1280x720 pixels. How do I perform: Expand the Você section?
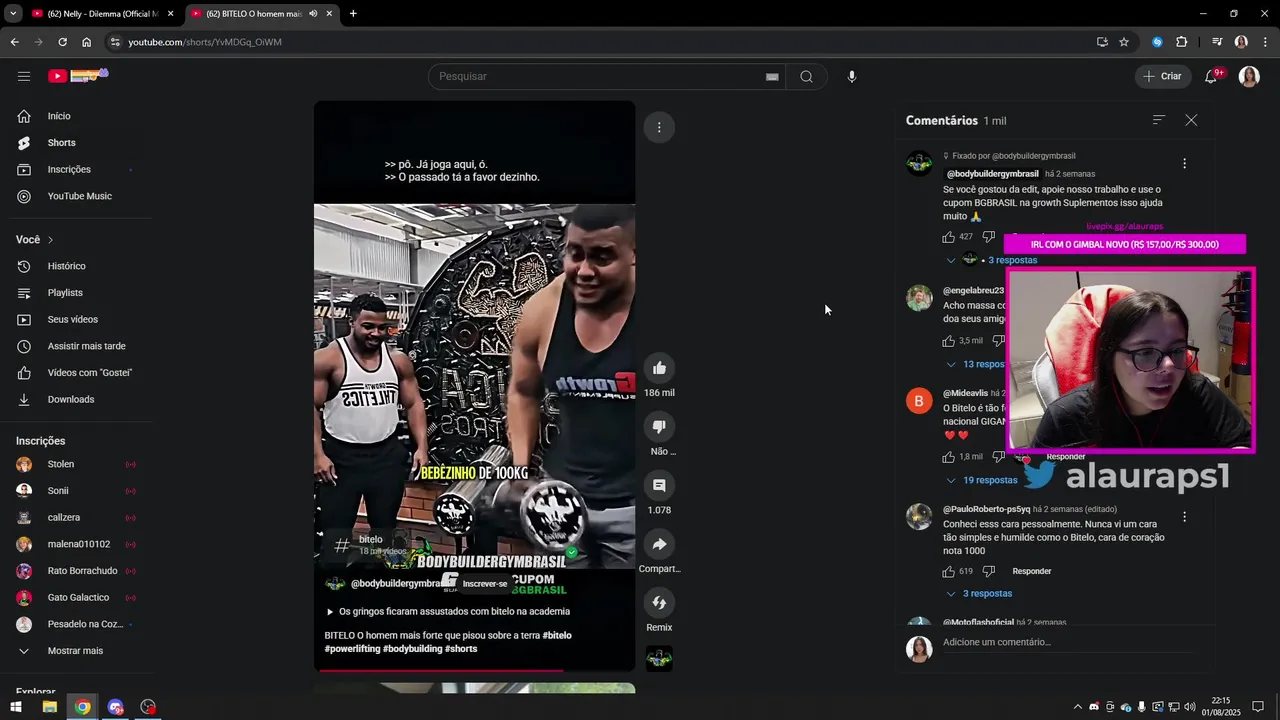[x=35, y=240]
